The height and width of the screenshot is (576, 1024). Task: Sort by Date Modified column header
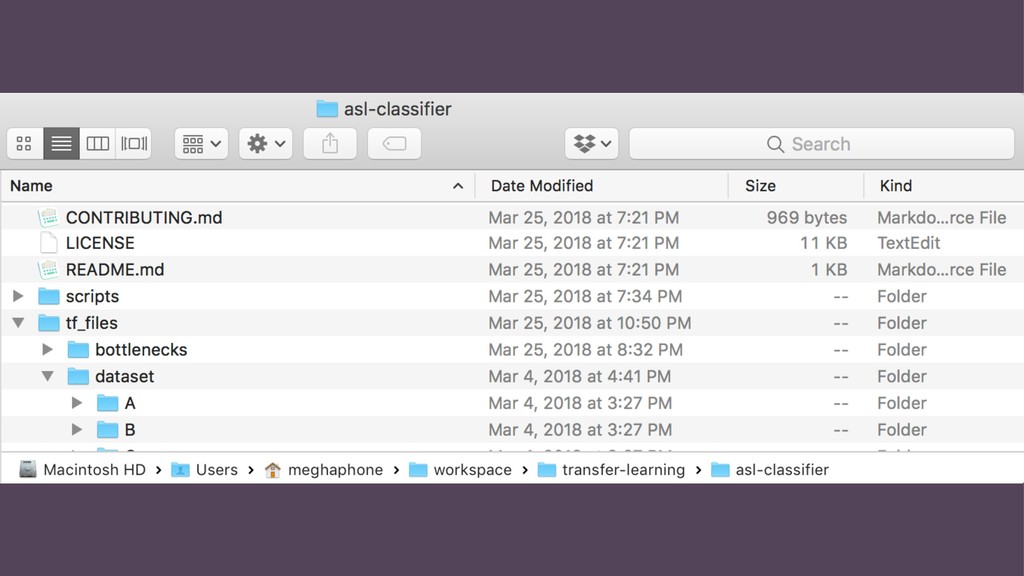pyautogui.click(x=601, y=186)
